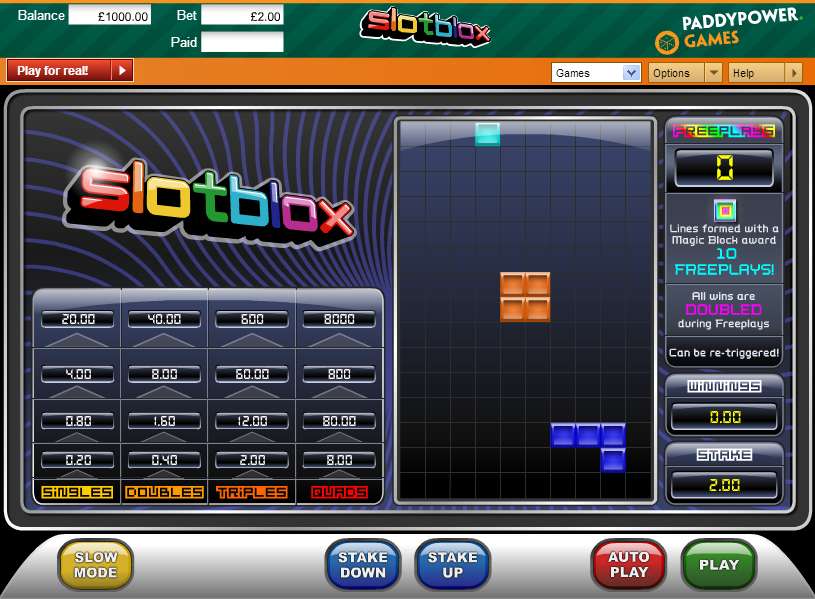Click the 800 payout value
This screenshot has width=815, height=599.
pos(339,374)
